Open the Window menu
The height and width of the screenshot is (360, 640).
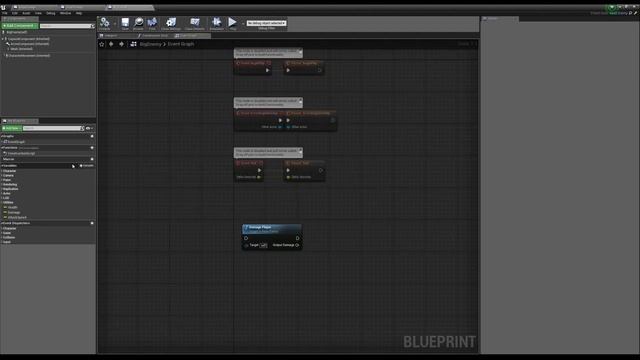click(65, 13)
